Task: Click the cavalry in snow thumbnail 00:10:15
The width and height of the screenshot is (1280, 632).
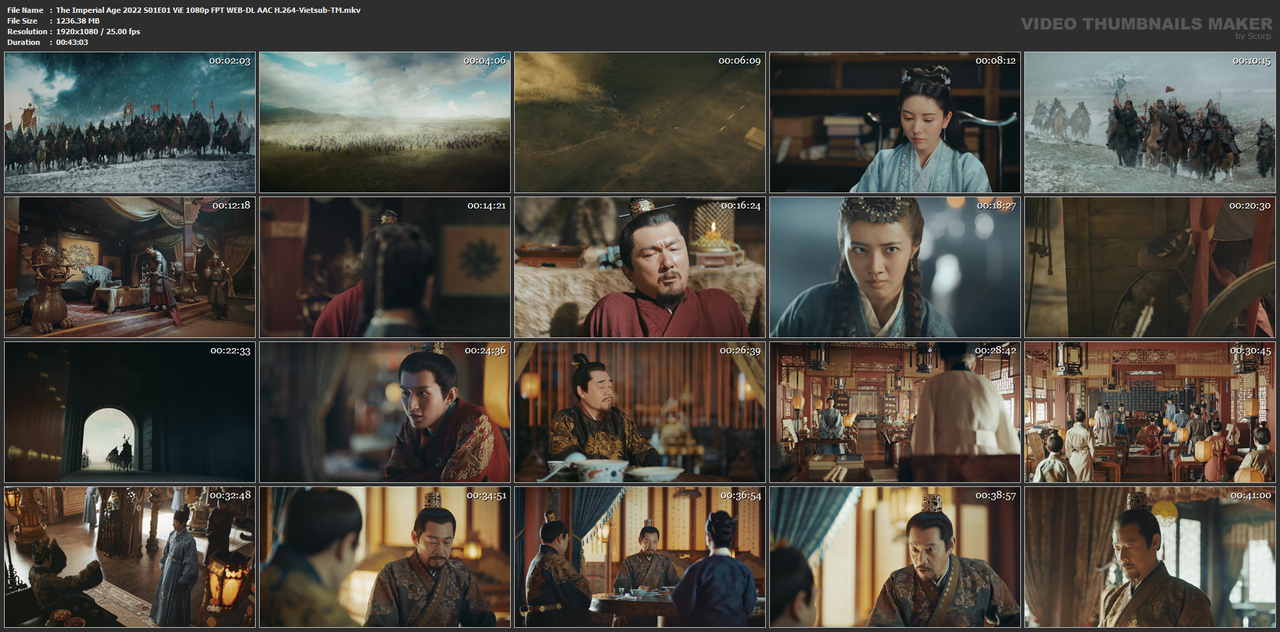Action: [1150, 122]
